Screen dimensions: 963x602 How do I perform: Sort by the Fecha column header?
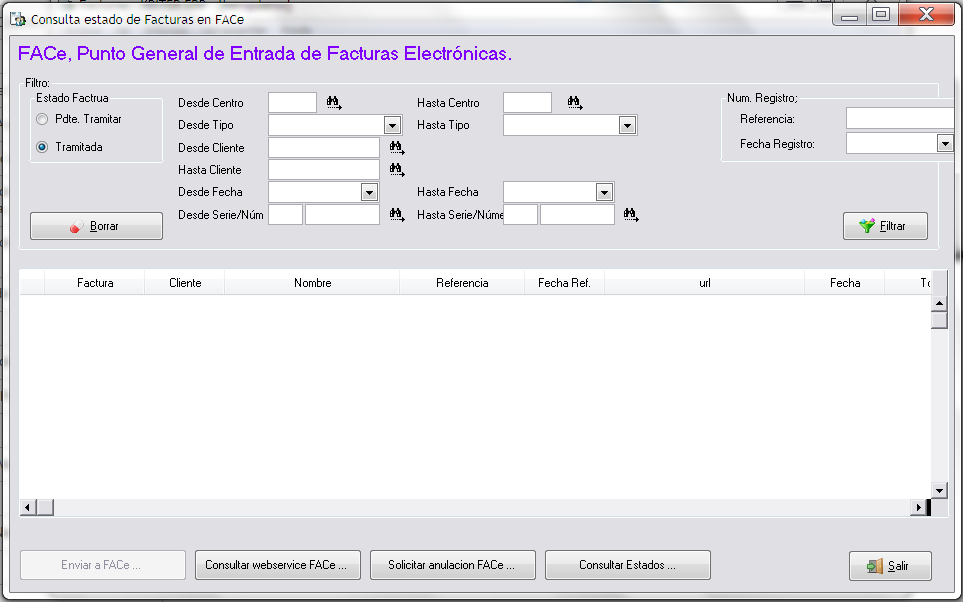844,283
